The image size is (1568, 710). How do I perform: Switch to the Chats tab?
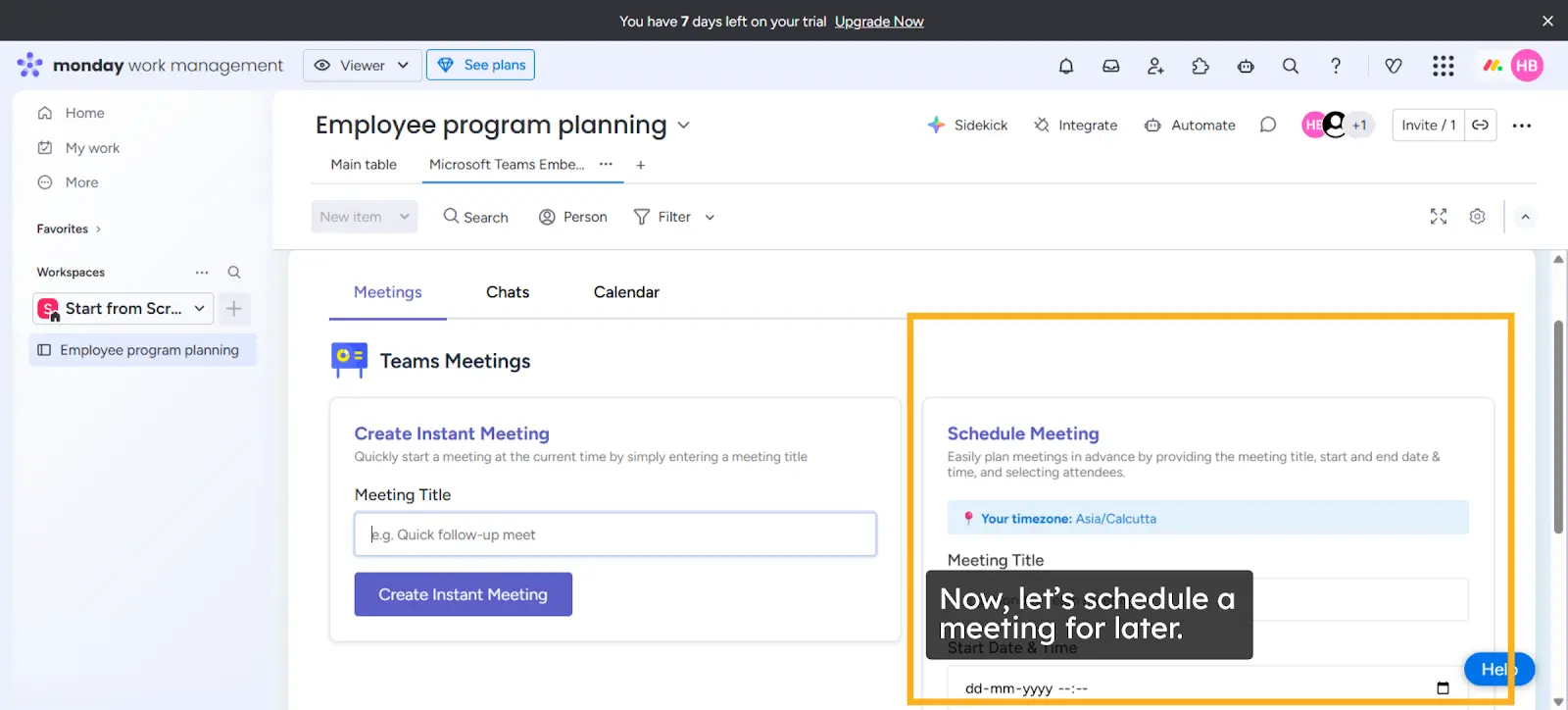pyautogui.click(x=507, y=291)
